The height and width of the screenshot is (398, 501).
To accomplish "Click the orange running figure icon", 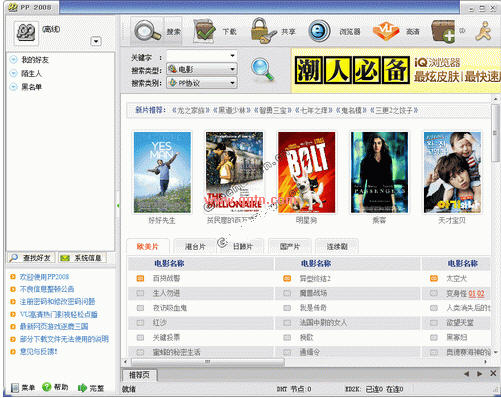I will (484, 31).
